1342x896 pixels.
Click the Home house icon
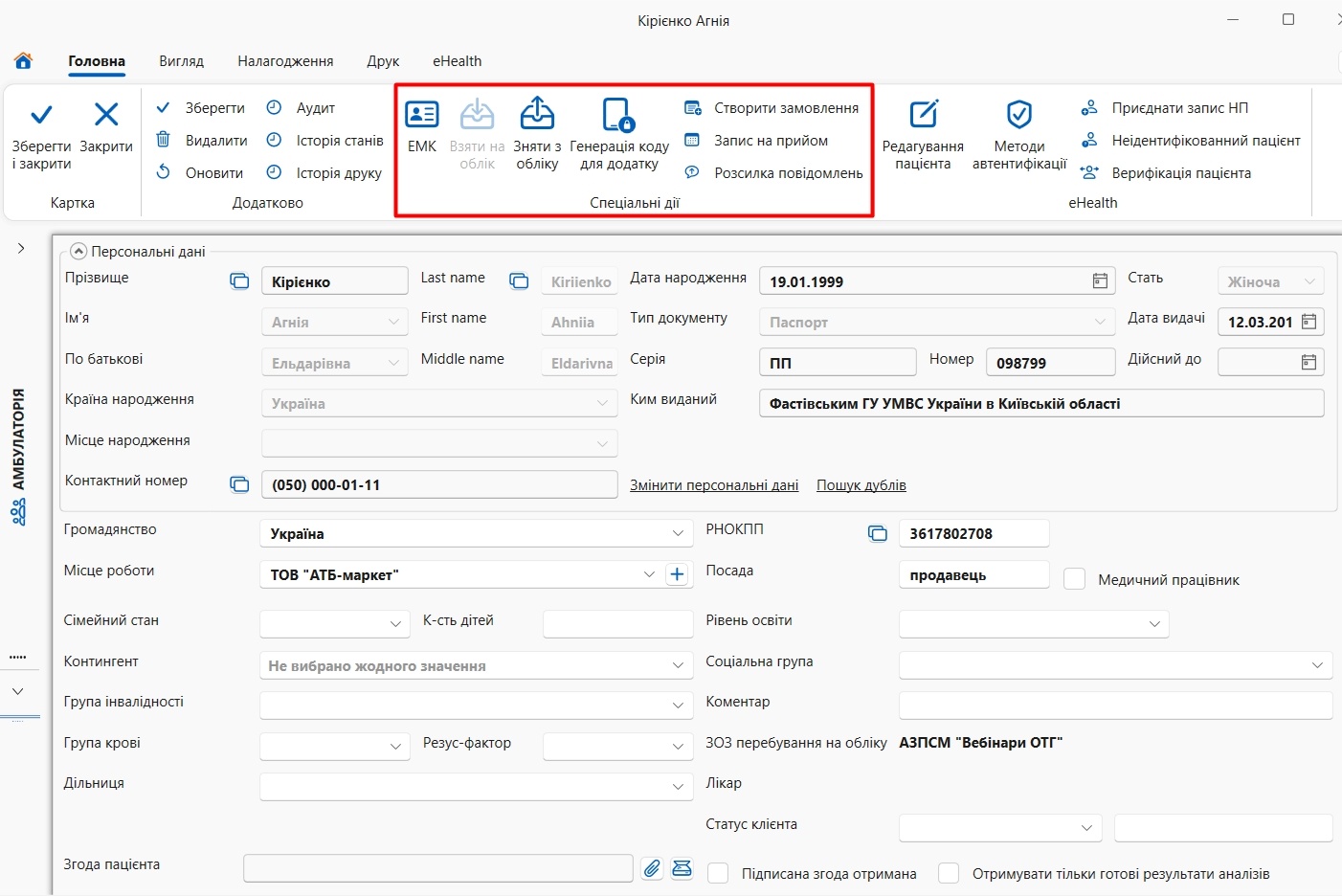click(x=23, y=60)
